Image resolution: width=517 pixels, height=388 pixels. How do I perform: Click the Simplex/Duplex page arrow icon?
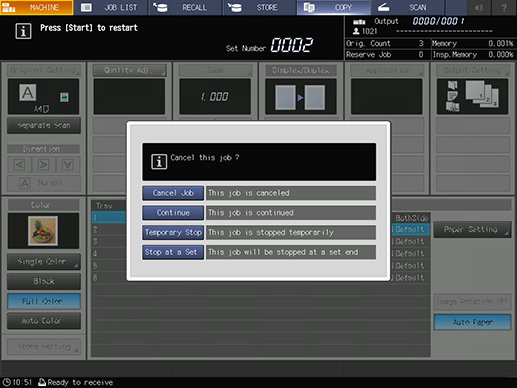pos(300,97)
